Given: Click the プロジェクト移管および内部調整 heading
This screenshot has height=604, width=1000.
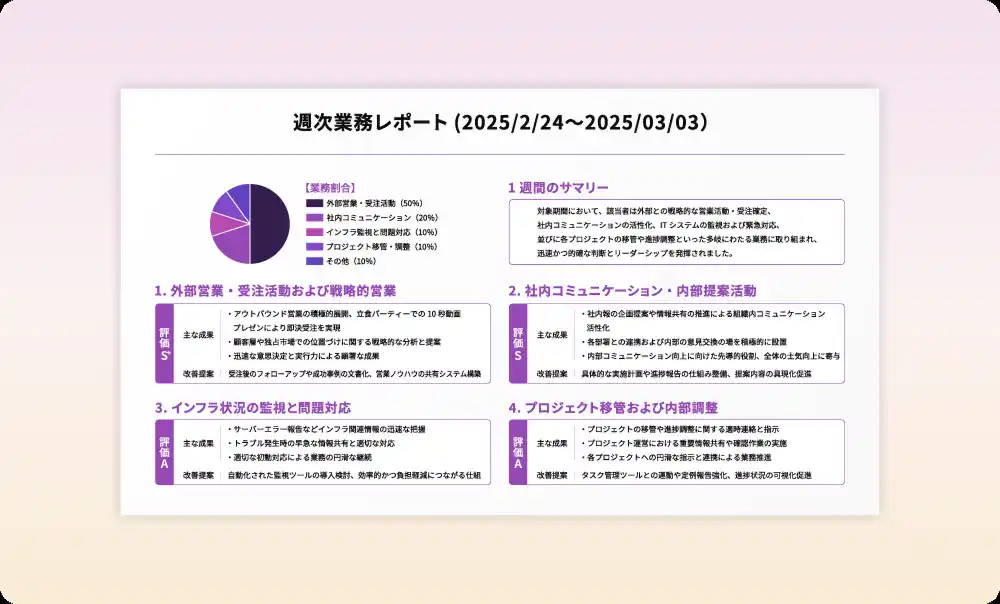Looking at the screenshot, I should point(613,408).
